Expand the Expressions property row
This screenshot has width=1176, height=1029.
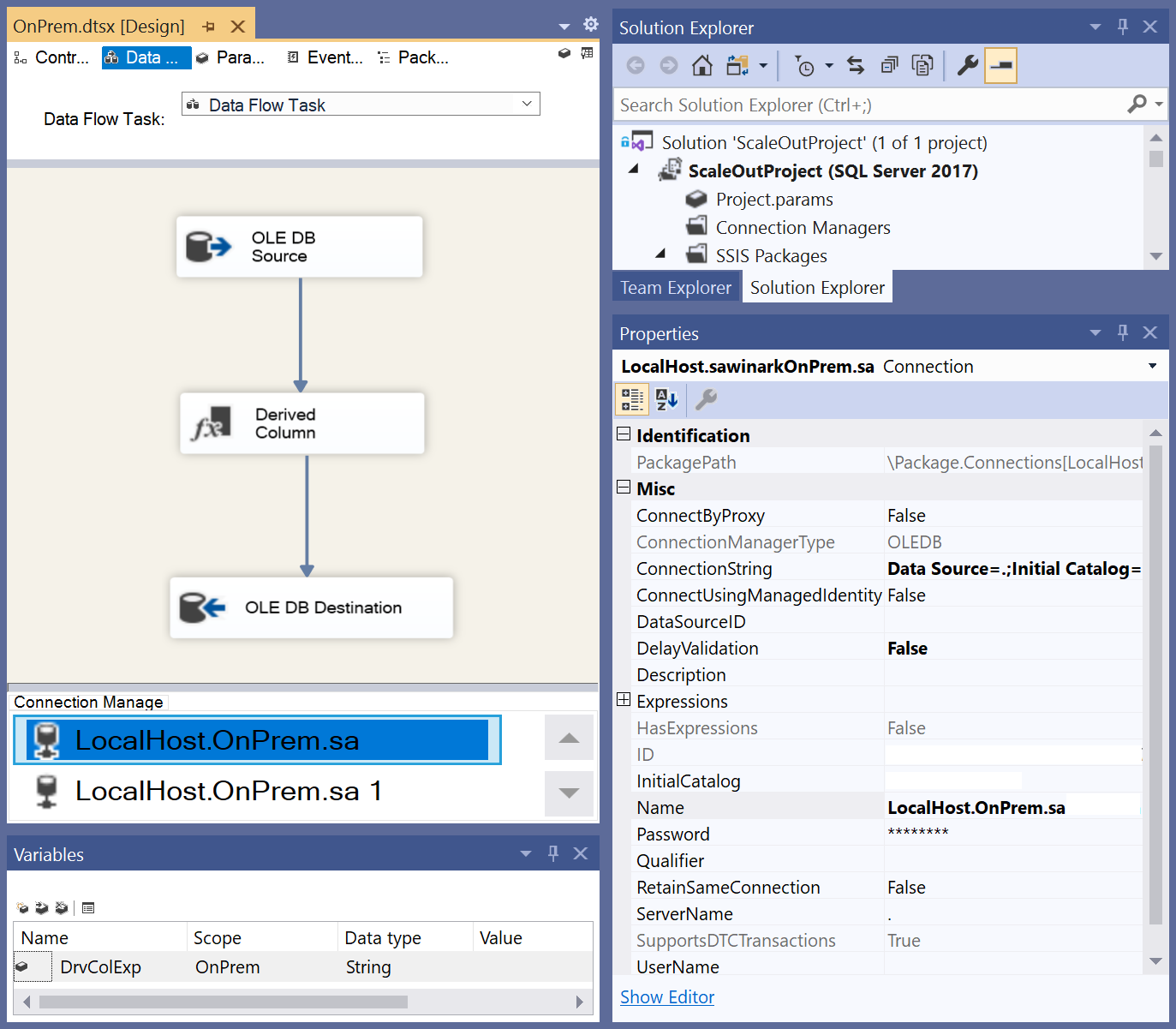pyautogui.click(x=623, y=699)
